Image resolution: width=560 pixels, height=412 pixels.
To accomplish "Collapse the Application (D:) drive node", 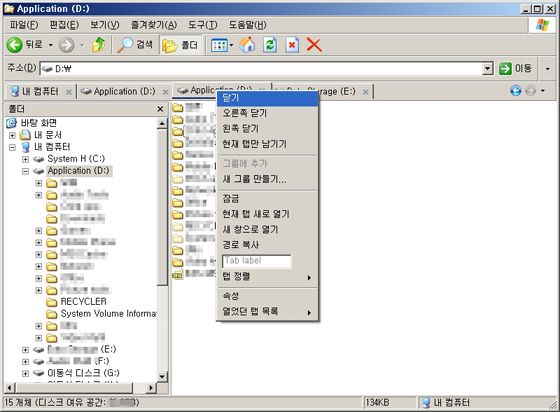I will point(25,171).
